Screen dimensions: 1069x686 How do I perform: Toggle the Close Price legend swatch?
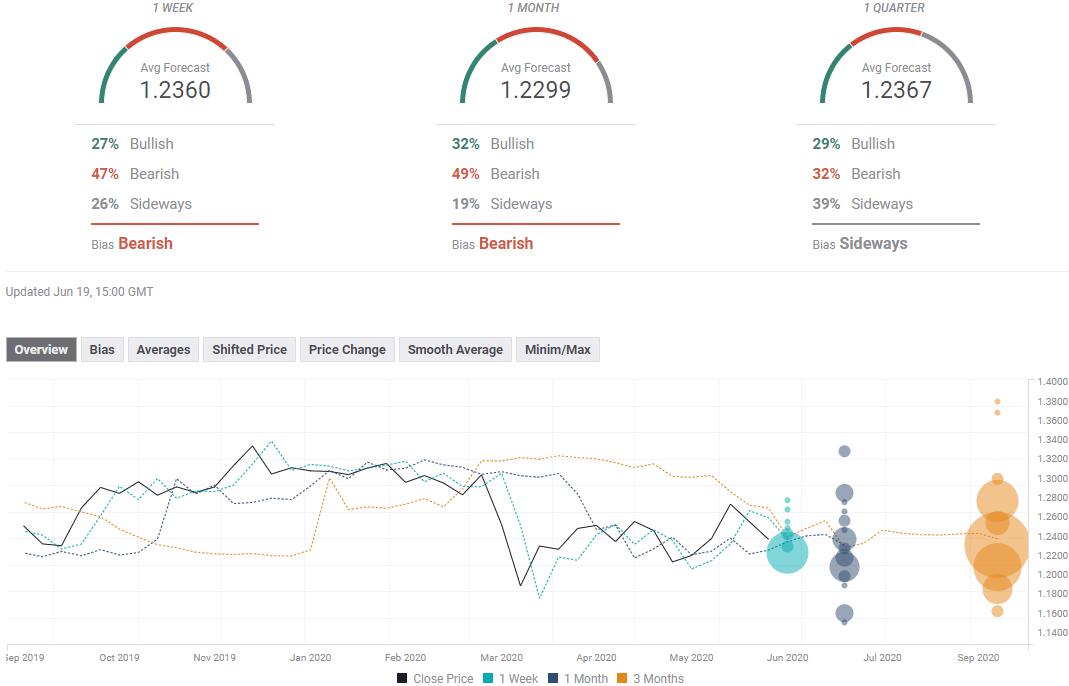402,678
